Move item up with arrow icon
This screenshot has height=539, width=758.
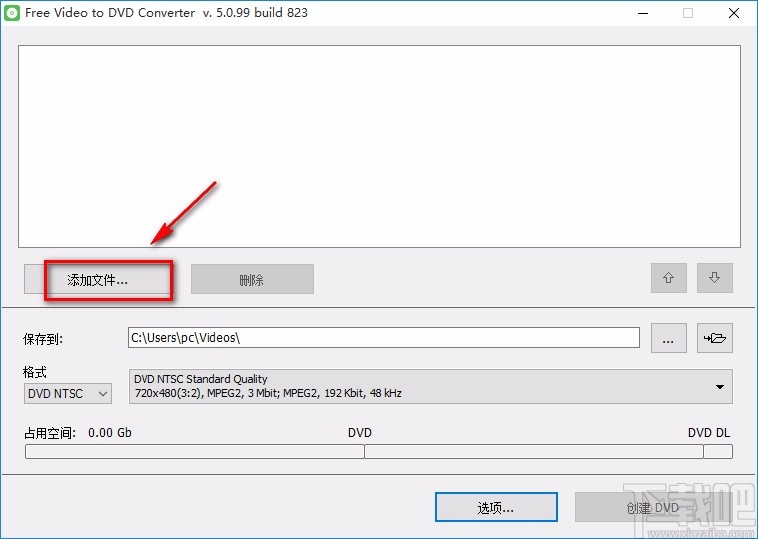pyautogui.click(x=669, y=278)
